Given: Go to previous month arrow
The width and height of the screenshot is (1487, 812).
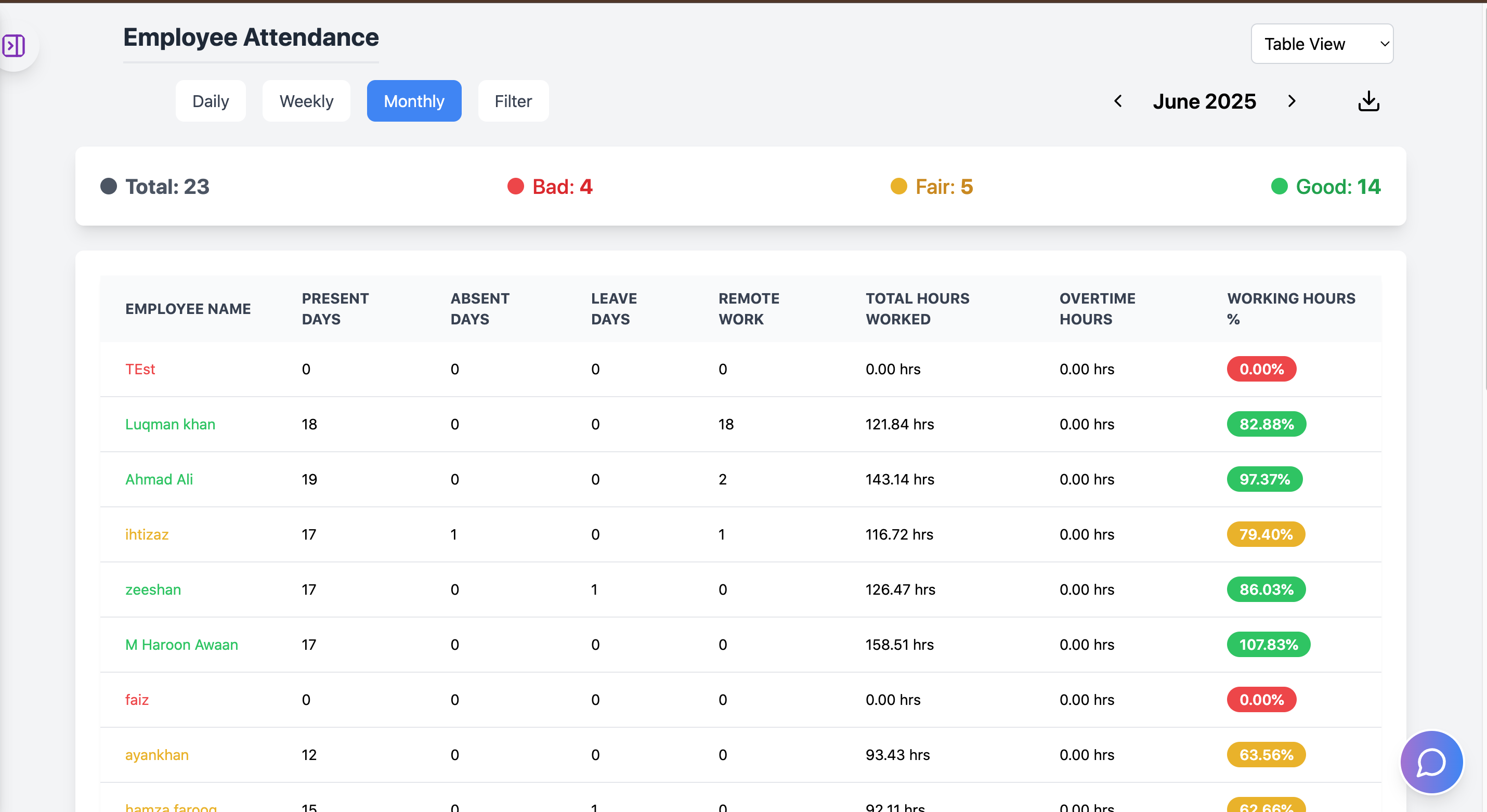Looking at the screenshot, I should point(1118,101).
